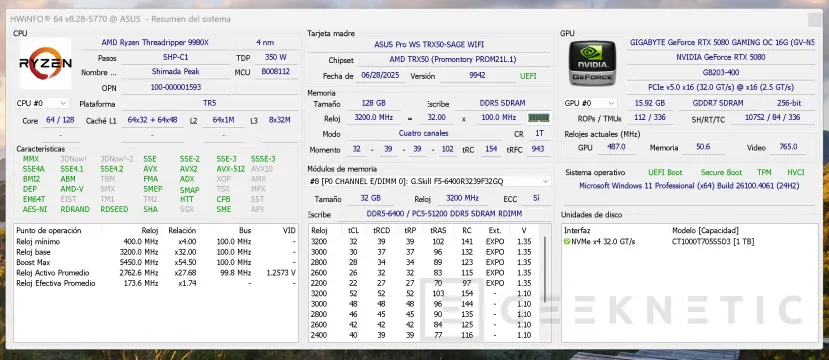Click the L2 cache value 64x1M
The height and width of the screenshot is (360, 829).
click(223, 120)
